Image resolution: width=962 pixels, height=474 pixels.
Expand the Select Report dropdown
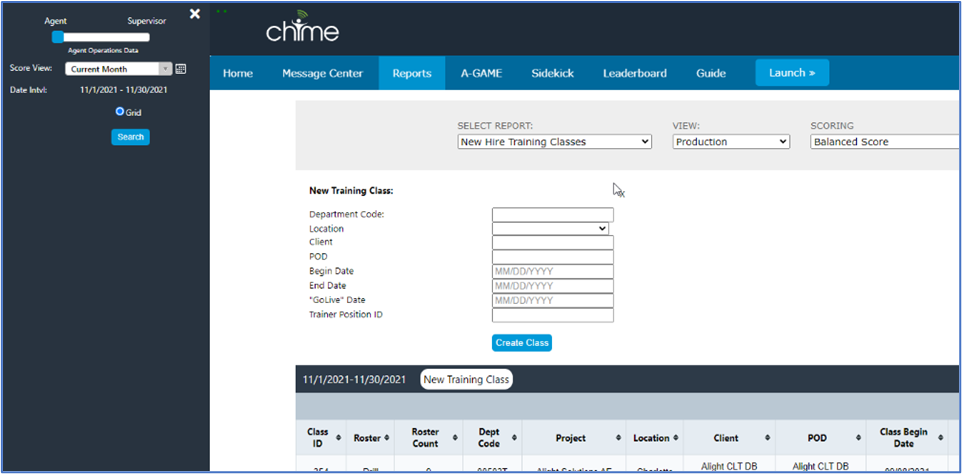click(554, 142)
